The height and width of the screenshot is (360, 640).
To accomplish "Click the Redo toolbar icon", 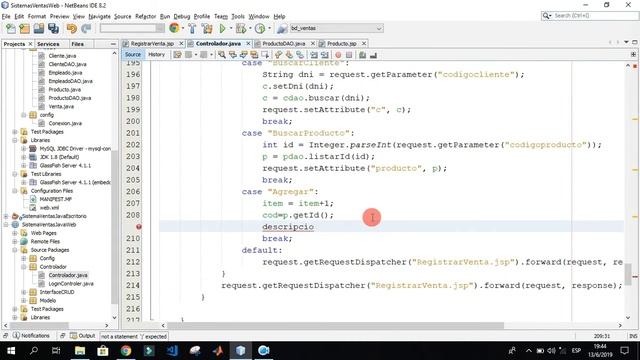I will pos(86,28).
